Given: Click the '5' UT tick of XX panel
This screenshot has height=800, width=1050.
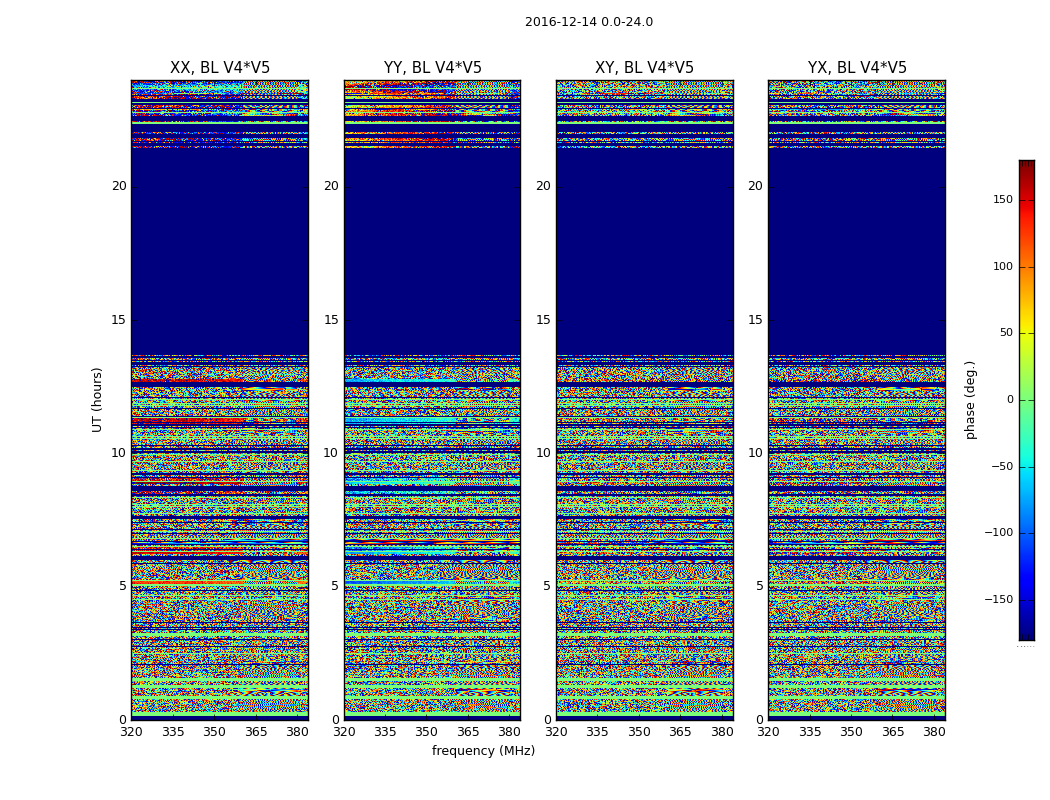Looking at the screenshot, I should (x=123, y=586).
